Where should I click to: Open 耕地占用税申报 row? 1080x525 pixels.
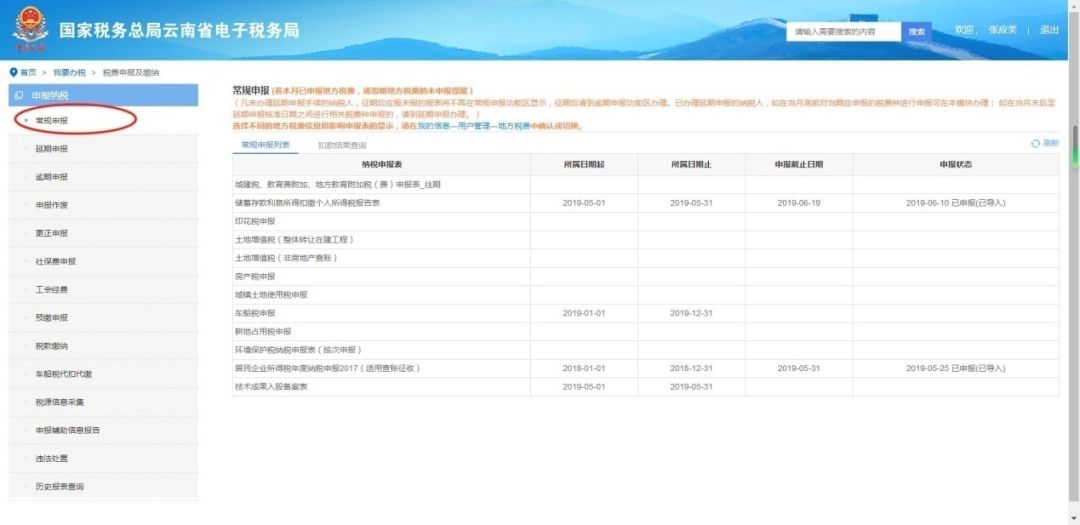tap(645, 331)
